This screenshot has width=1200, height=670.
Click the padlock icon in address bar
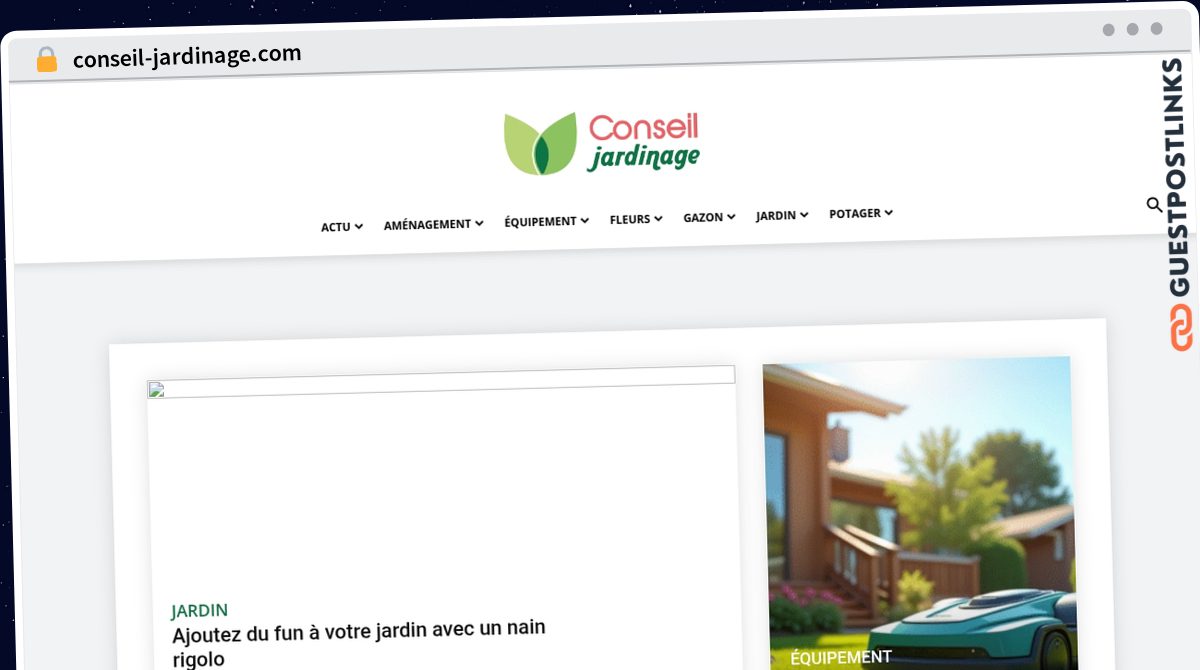coord(46,60)
